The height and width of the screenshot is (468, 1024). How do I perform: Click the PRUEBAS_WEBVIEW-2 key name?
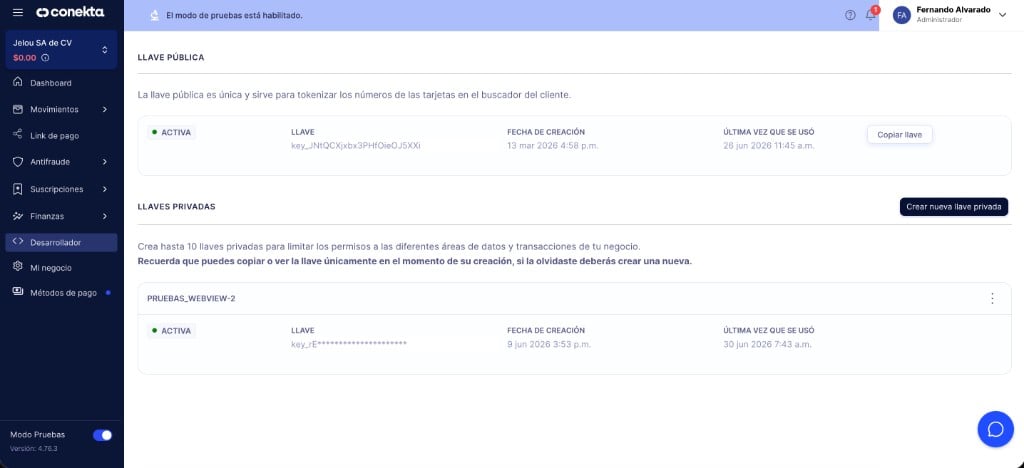click(x=191, y=298)
